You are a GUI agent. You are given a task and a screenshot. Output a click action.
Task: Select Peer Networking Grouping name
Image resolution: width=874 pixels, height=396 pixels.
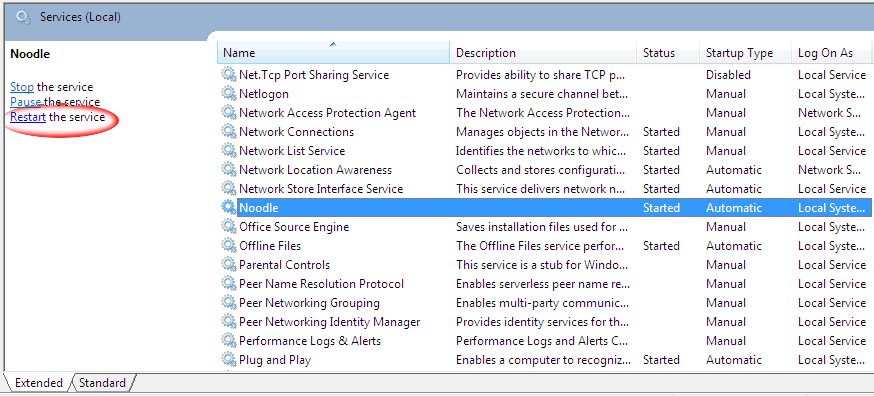coord(309,302)
